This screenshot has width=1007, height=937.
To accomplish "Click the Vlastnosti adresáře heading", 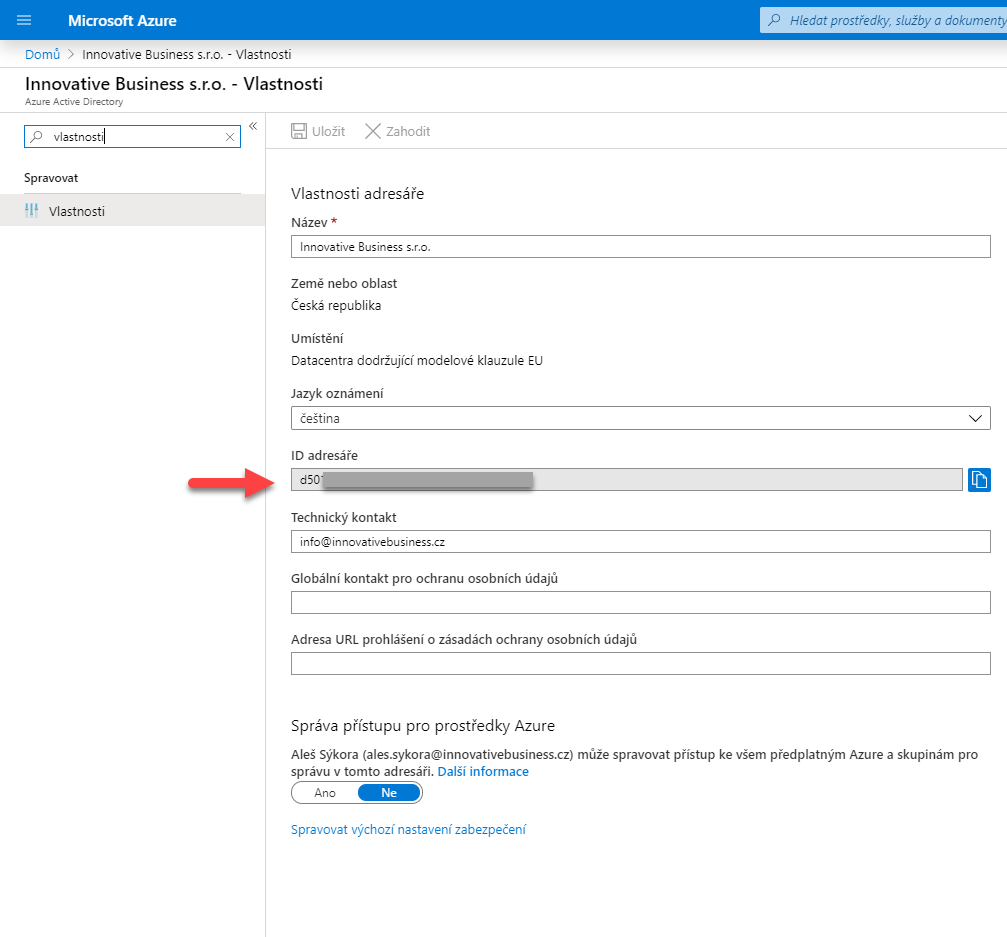I will tap(357, 193).
